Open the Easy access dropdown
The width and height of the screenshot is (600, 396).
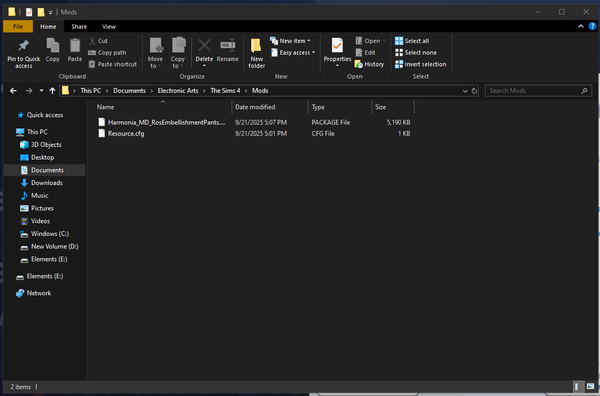(x=293, y=52)
